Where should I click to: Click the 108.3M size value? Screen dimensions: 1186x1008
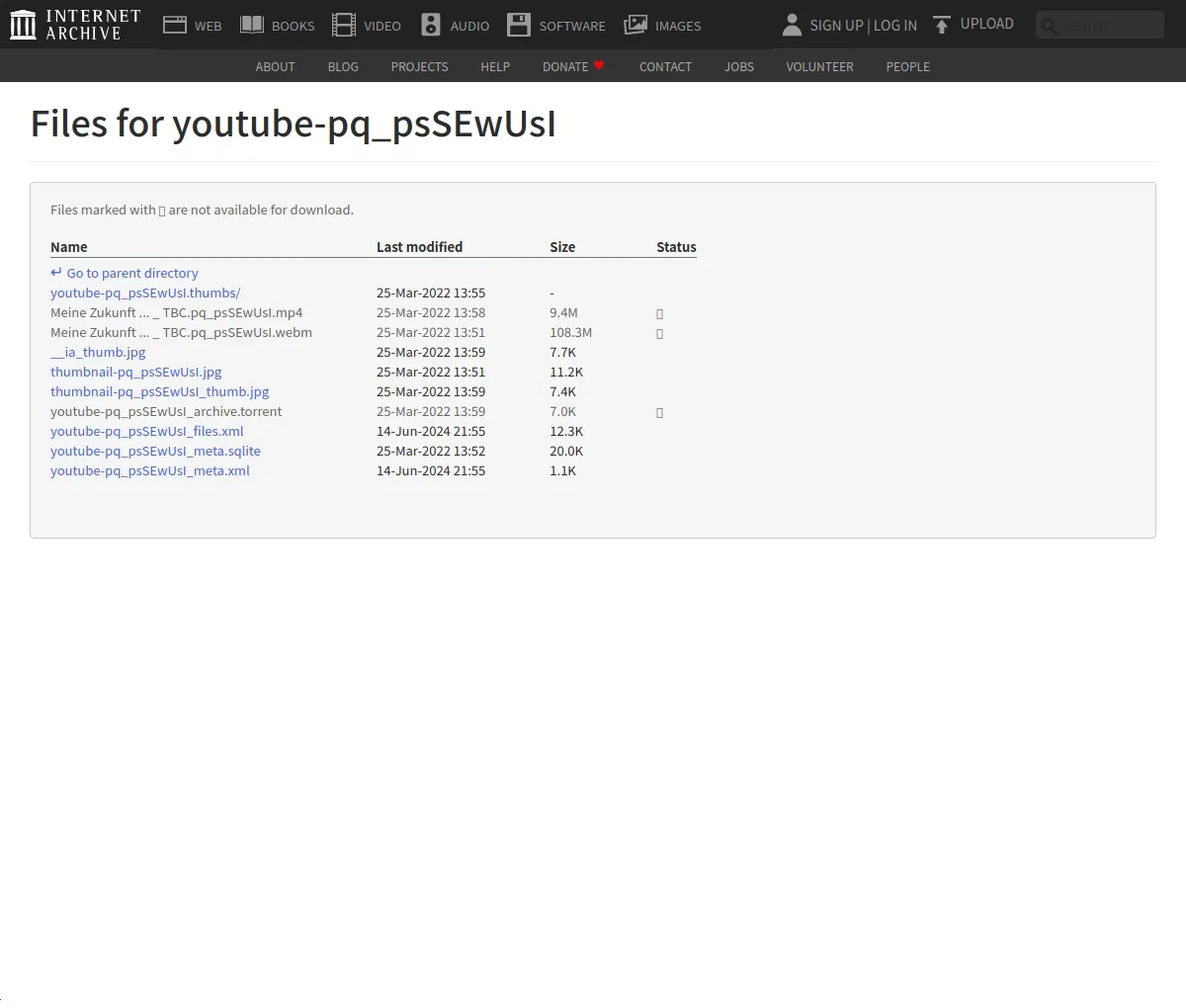[571, 332]
